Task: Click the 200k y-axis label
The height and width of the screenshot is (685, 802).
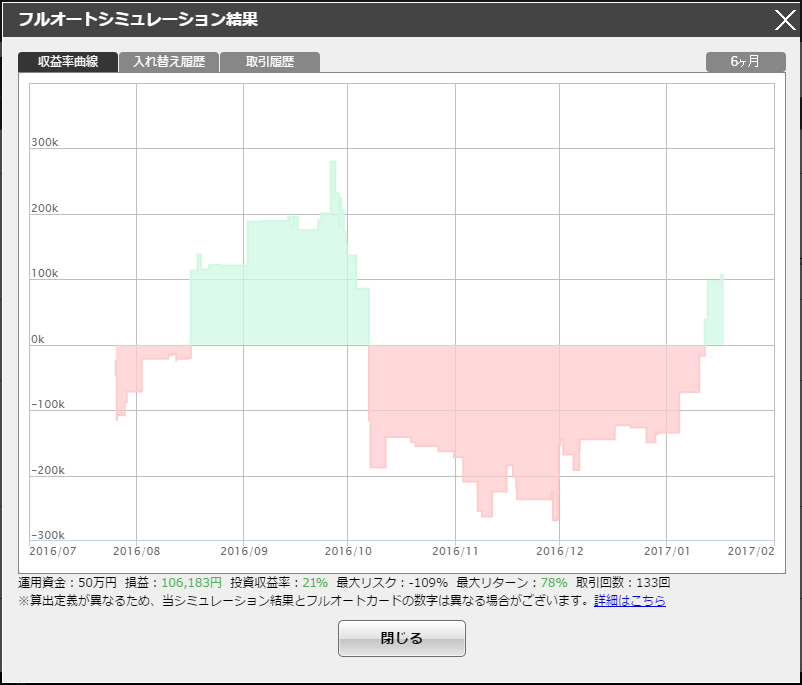Action: tap(44, 208)
